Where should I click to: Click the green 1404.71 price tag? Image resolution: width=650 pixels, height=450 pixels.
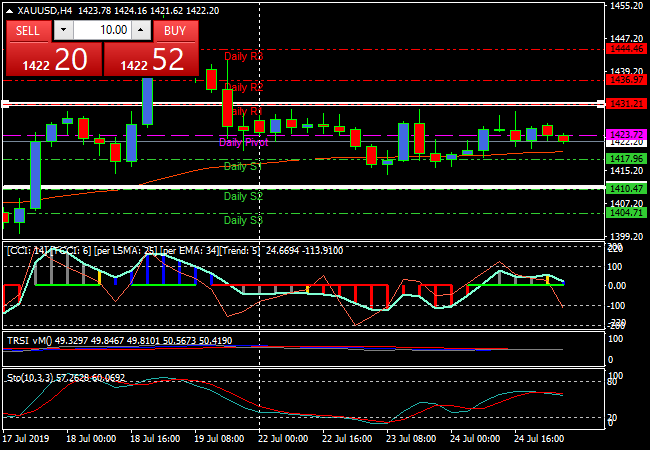626,213
